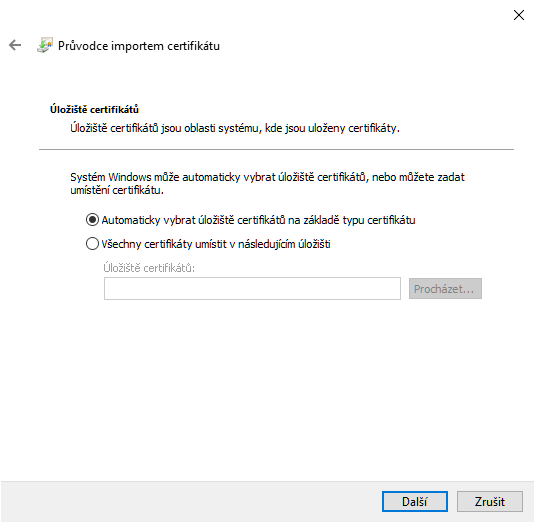The height and width of the screenshot is (523, 535).
Task: Open store browser with Procházet button
Action: point(445,289)
